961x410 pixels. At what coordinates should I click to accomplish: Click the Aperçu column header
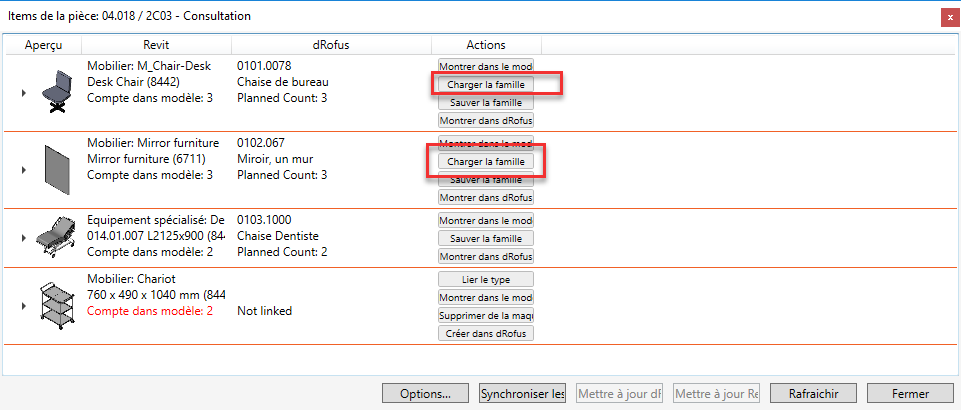click(43, 45)
